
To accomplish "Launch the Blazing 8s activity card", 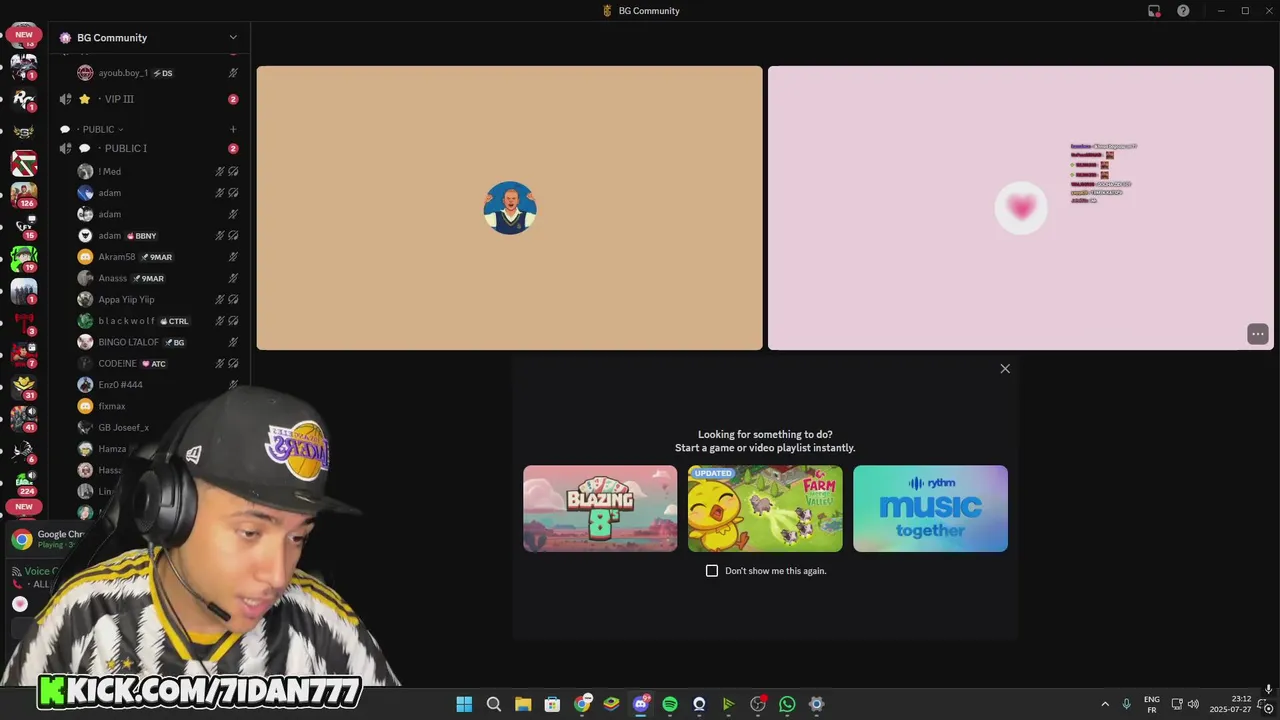I will click(600, 508).
